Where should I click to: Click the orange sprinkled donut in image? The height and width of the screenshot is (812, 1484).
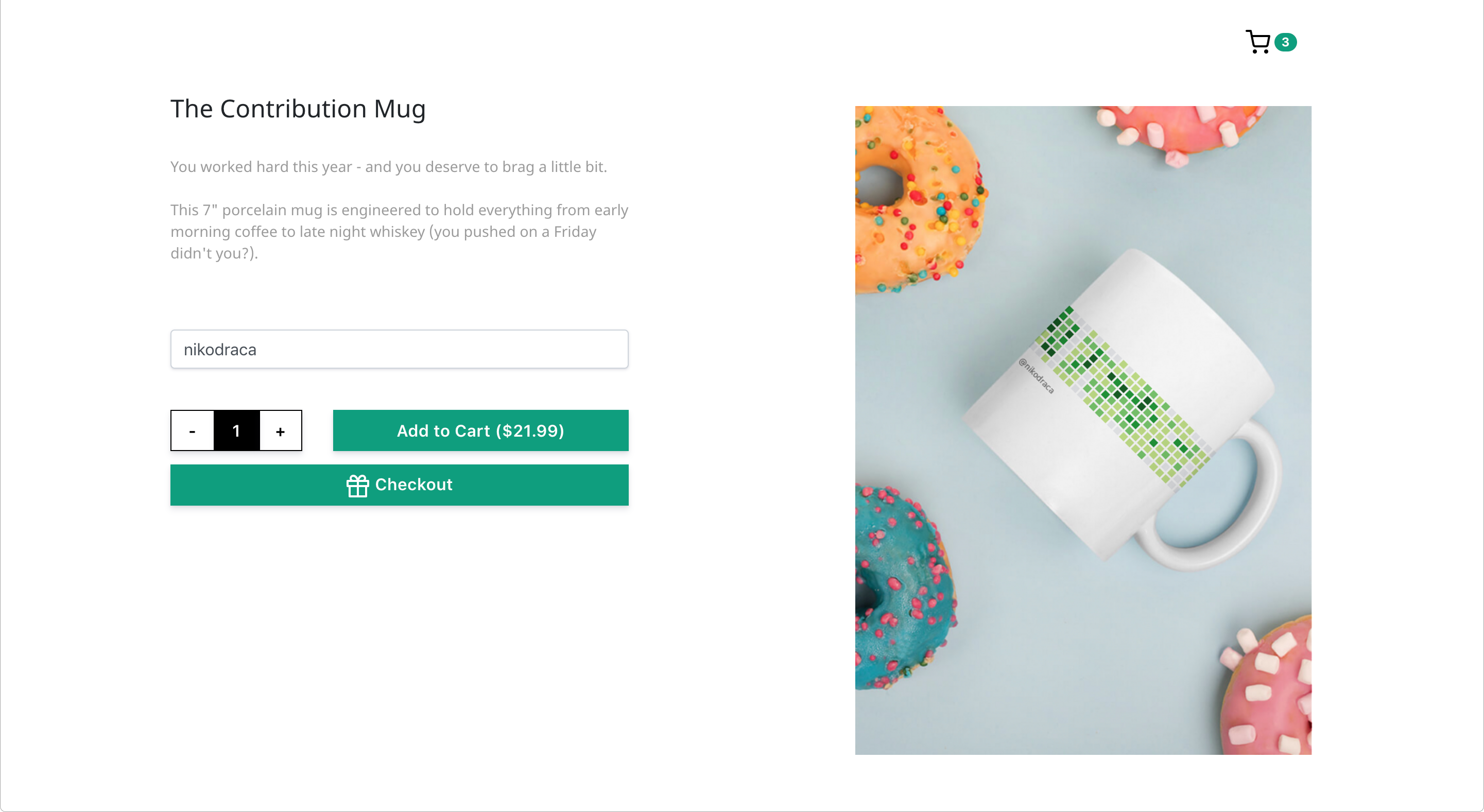point(918,199)
